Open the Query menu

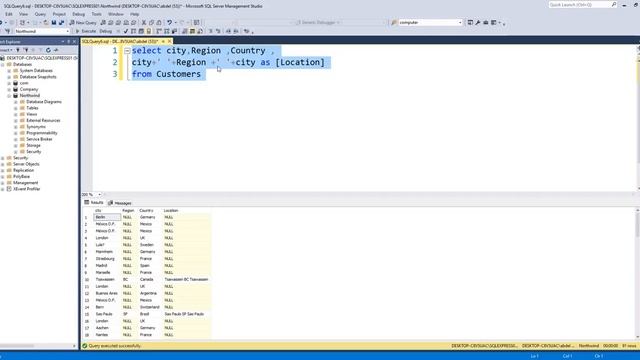click(40, 14)
